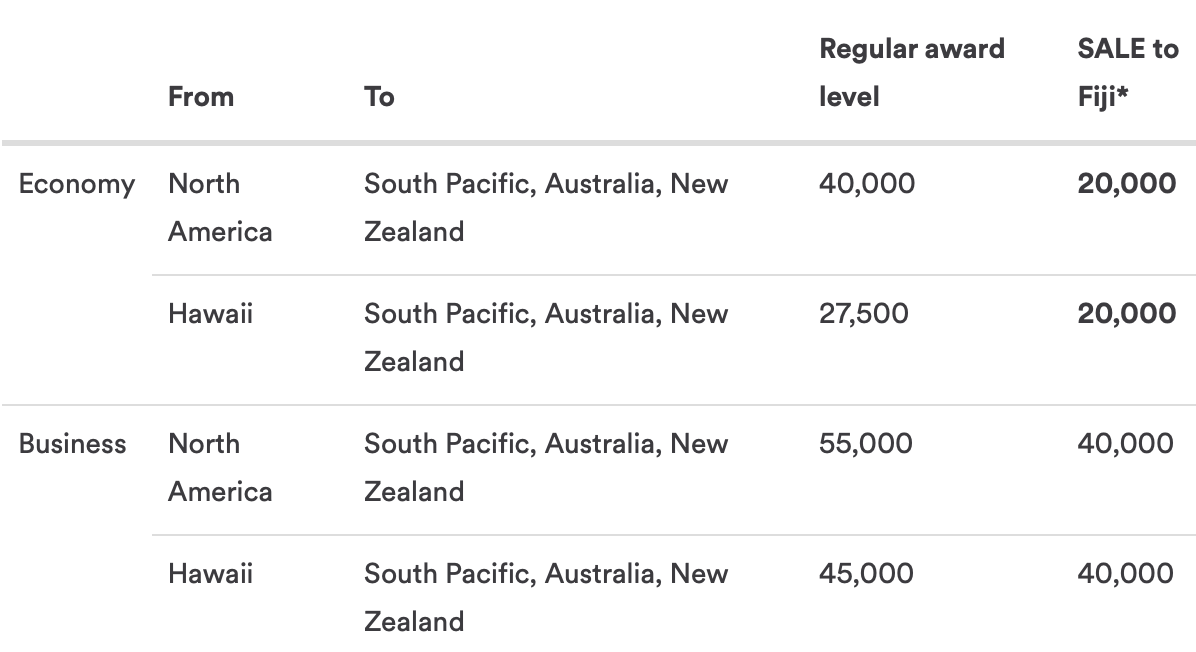The width and height of the screenshot is (1196, 652).
Task: Click the 45,000 regular award value
Action: point(866,573)
